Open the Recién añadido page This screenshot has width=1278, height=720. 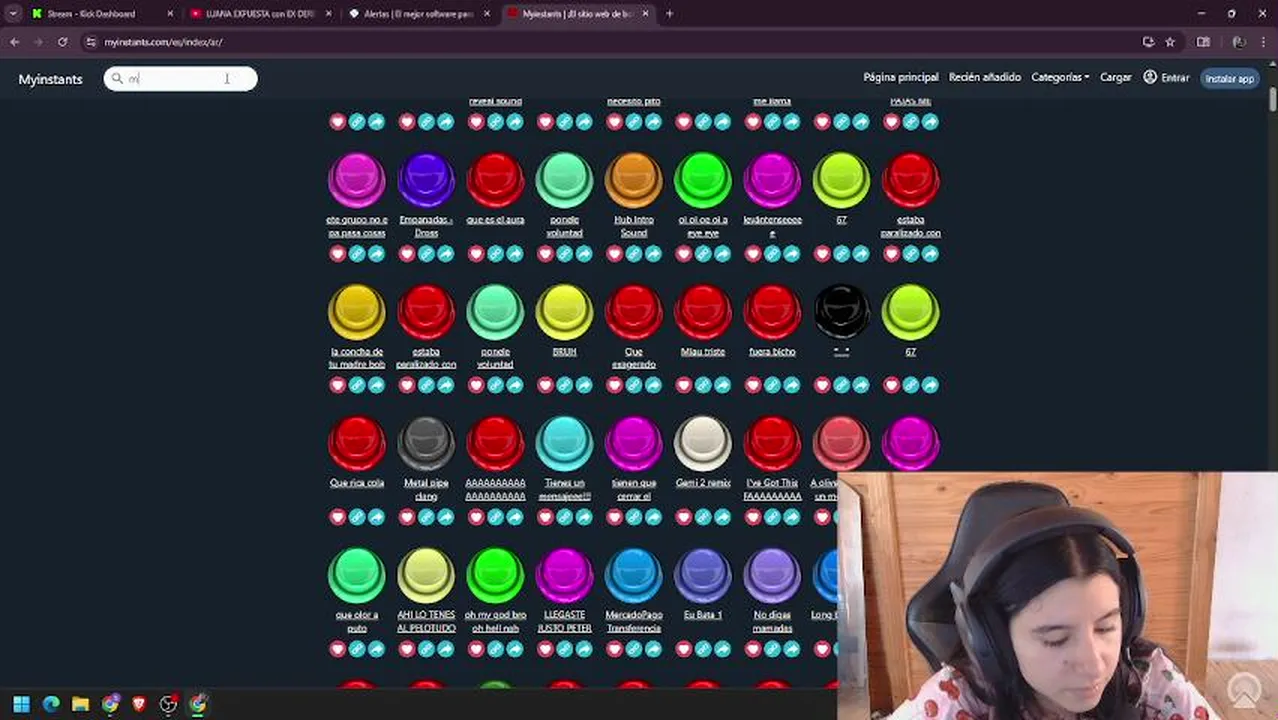click(985, 77)
